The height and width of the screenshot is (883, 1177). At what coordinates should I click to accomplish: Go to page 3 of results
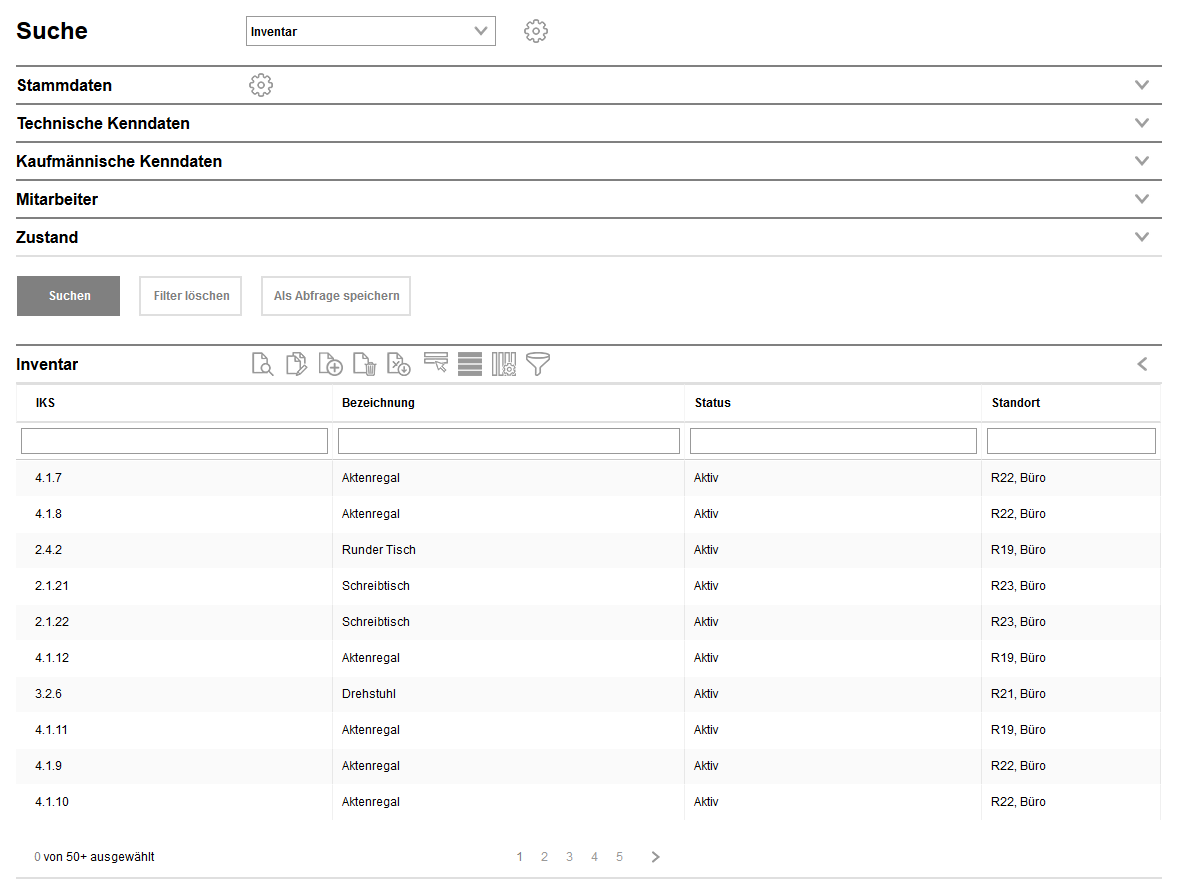pyautogui.click(x=569, y=857)
